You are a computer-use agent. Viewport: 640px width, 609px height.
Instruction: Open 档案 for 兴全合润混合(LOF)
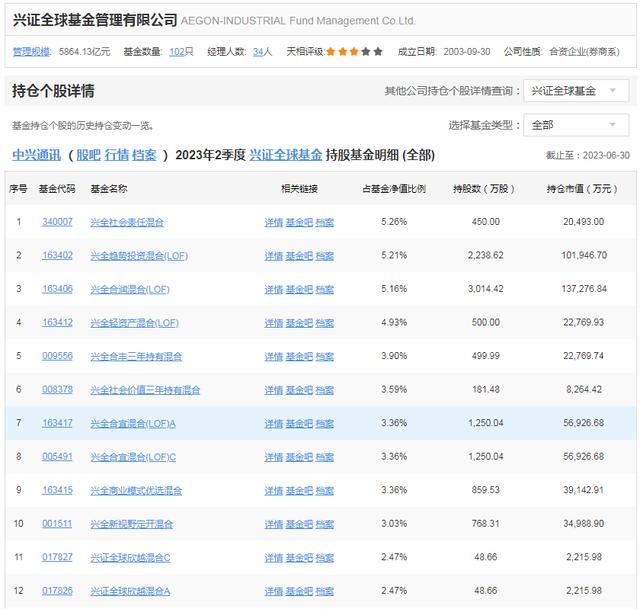tap(325, 289)
